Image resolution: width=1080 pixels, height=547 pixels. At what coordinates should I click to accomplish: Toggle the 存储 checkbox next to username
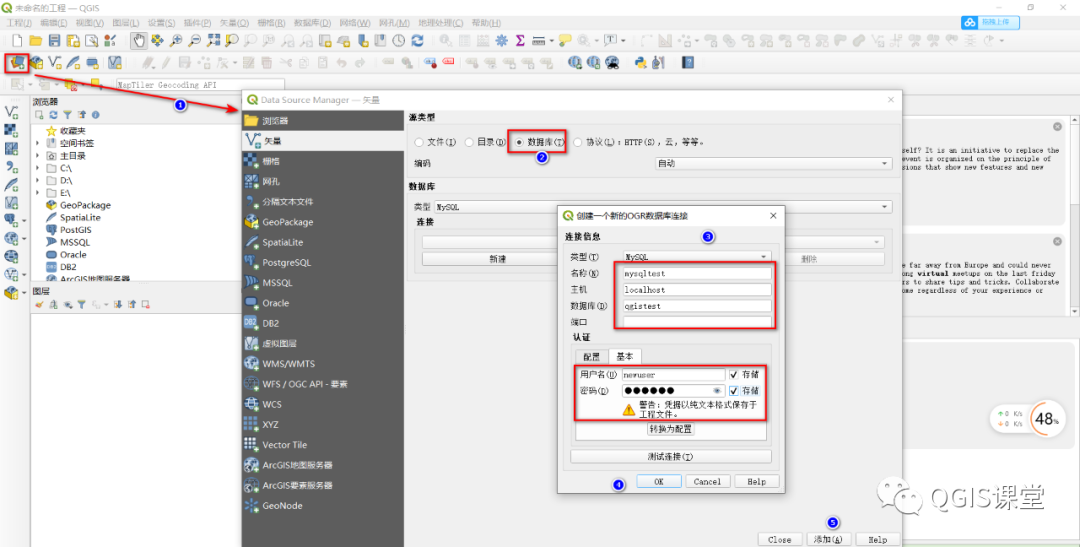click(734, 375)
